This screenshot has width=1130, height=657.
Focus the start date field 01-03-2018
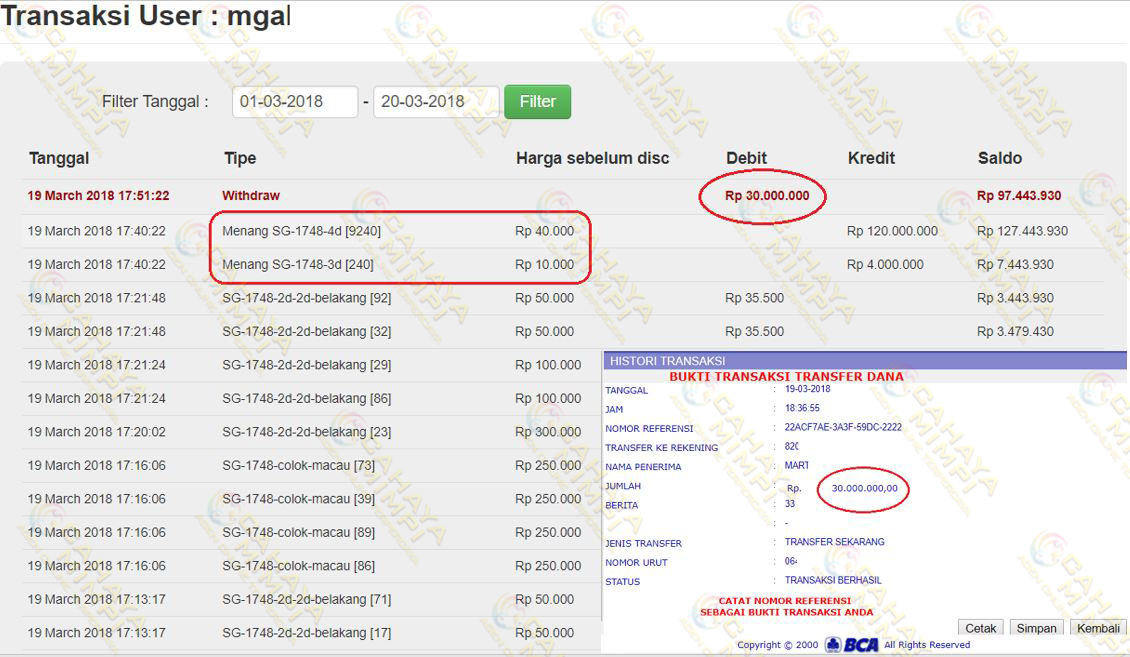click(x=295, y=102)
